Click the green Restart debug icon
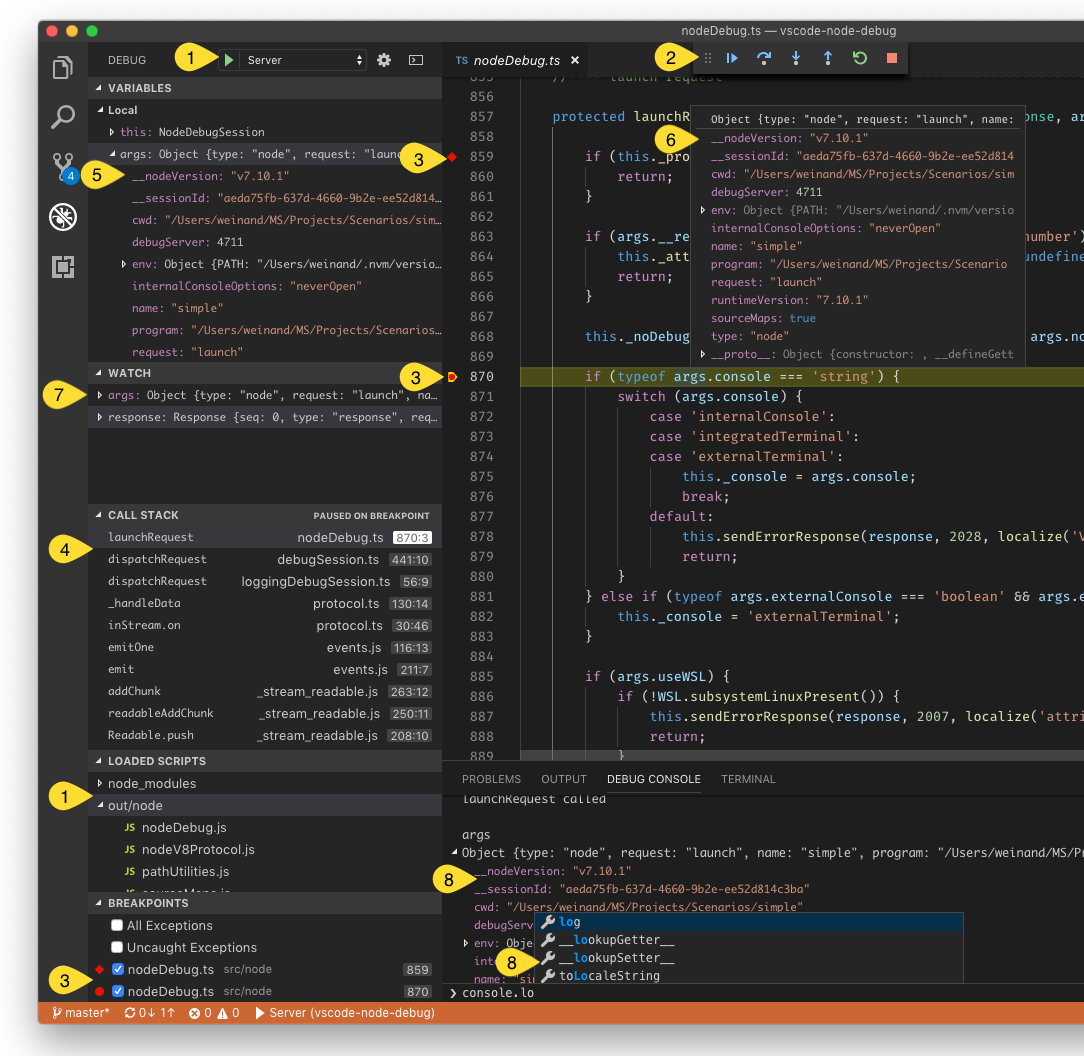The height and width of the screenshot is (1056, 1084). coord(859,58)
